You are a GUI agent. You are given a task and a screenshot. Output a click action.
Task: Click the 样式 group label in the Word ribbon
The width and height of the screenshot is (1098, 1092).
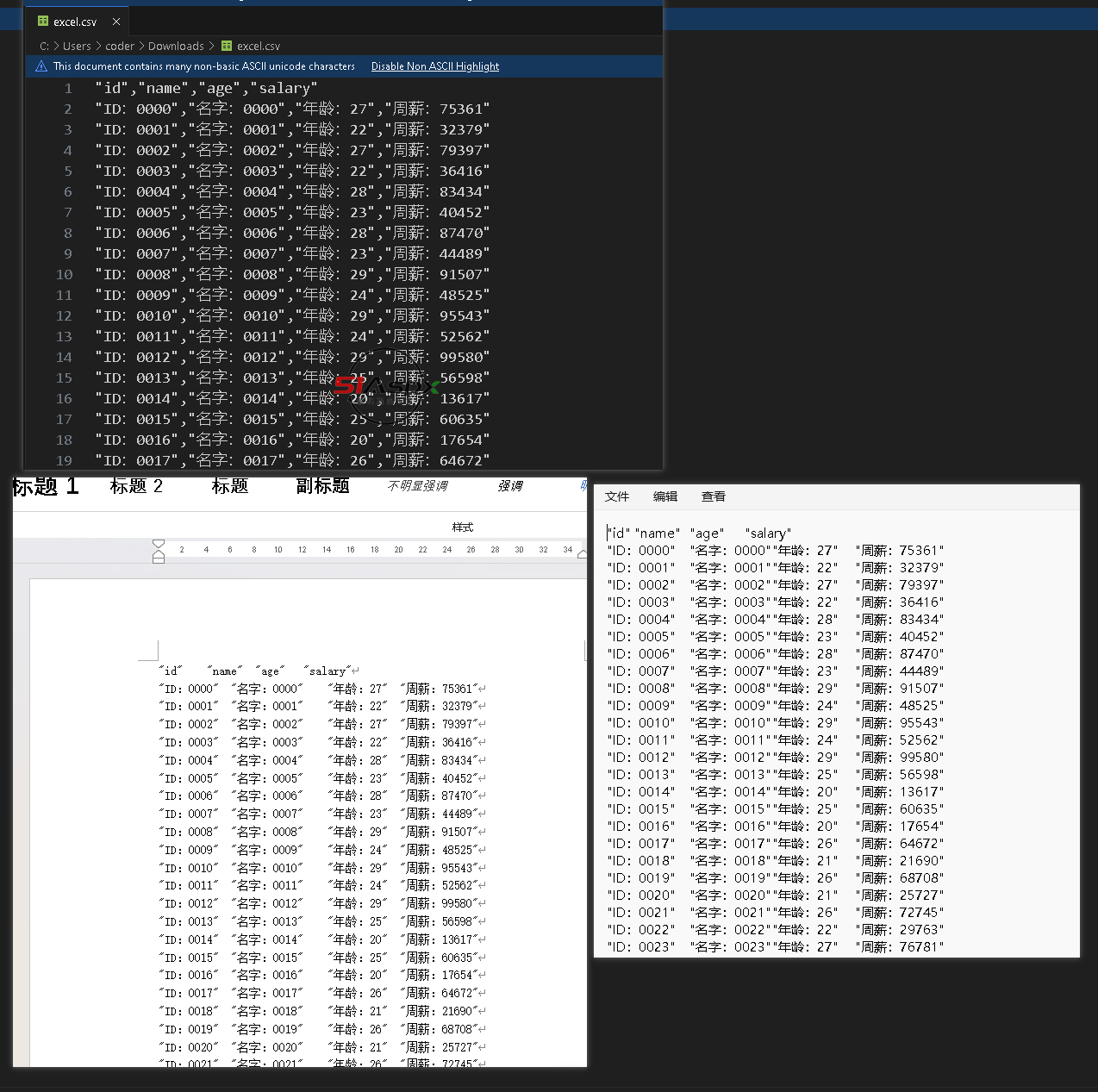click(463, 527)
